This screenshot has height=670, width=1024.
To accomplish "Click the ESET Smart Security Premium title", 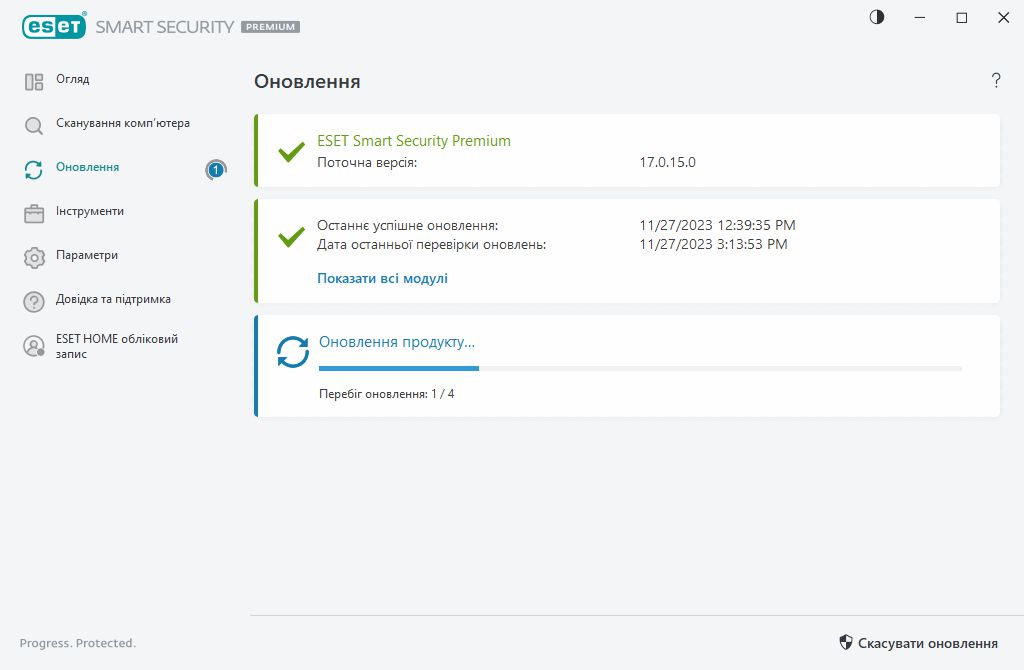I will click(413, 141).
